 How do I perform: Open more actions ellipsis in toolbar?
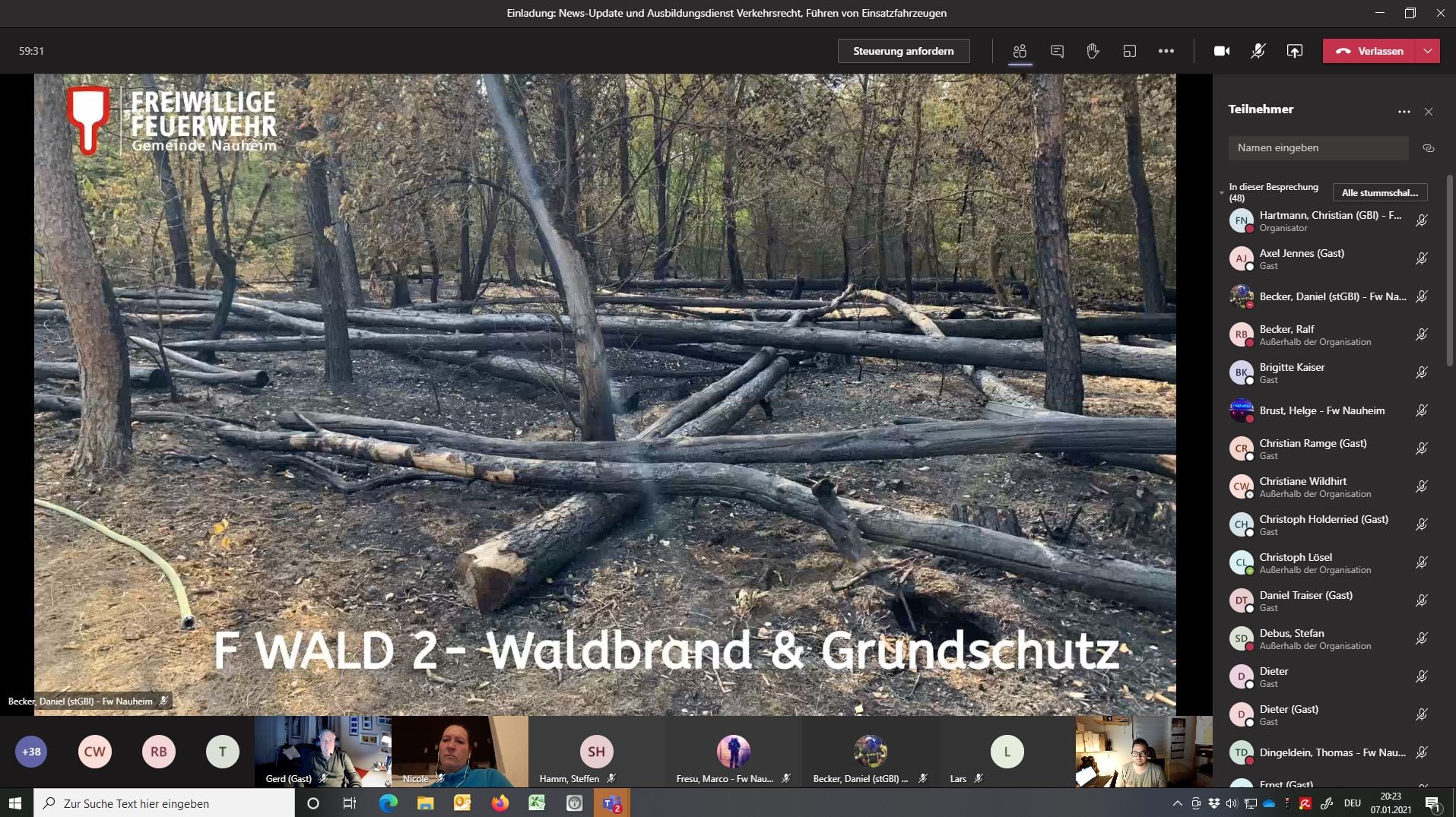(1166, 51)
